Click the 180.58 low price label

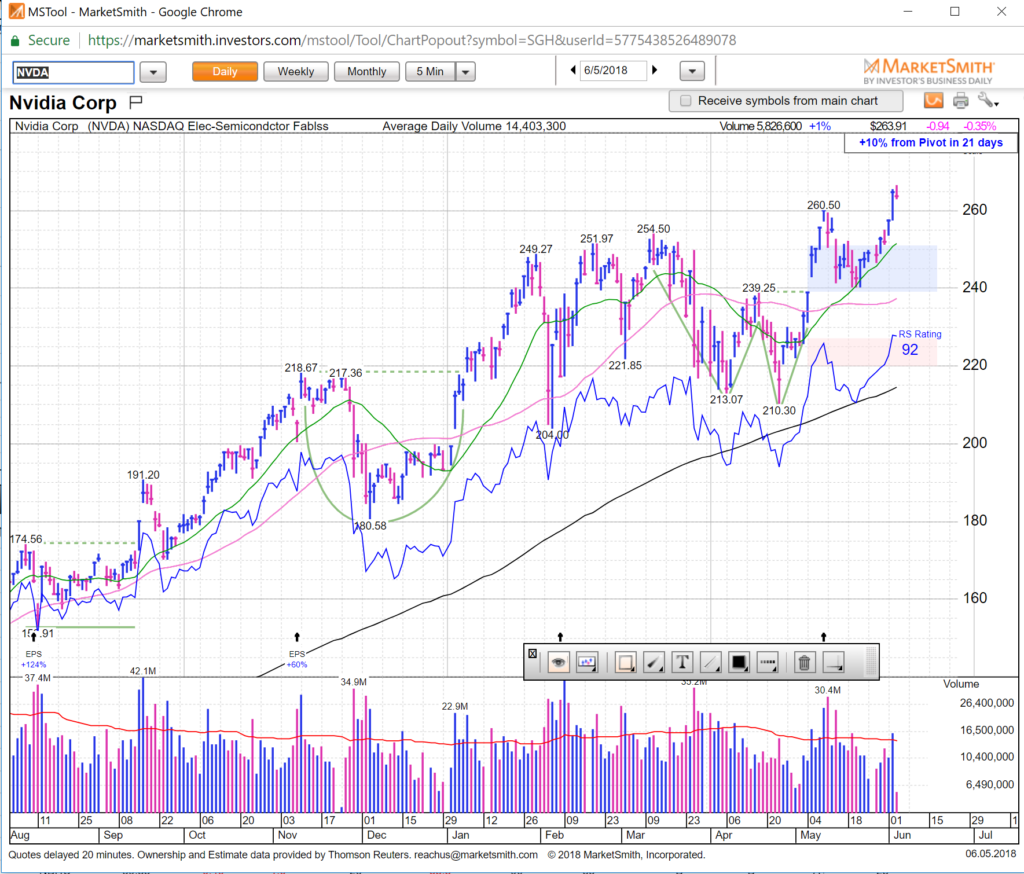[x=370, y=525]
